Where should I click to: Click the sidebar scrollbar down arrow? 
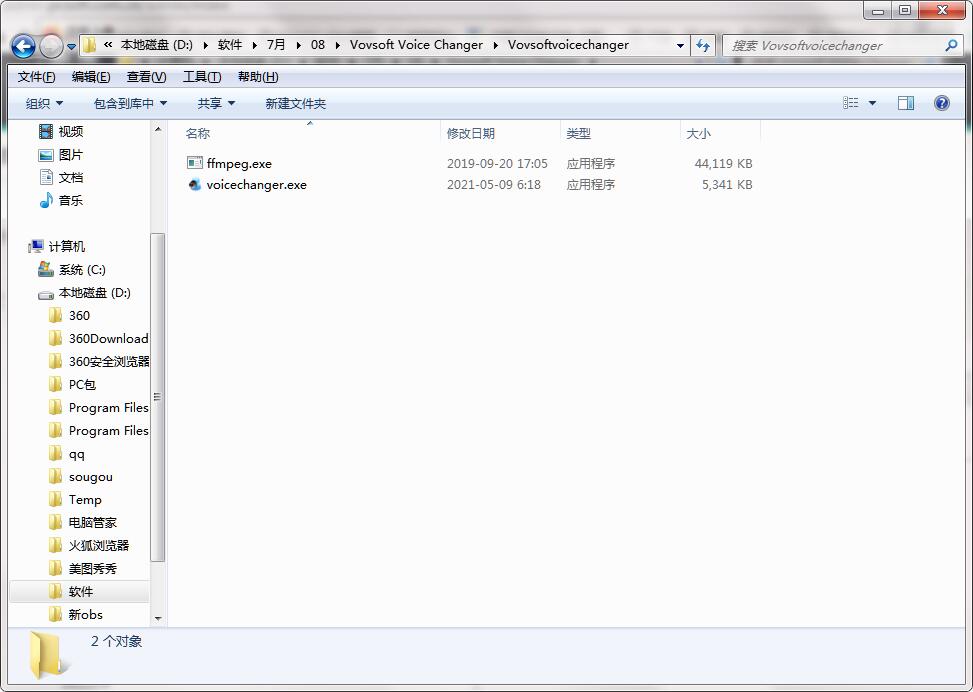coord(158,619)
